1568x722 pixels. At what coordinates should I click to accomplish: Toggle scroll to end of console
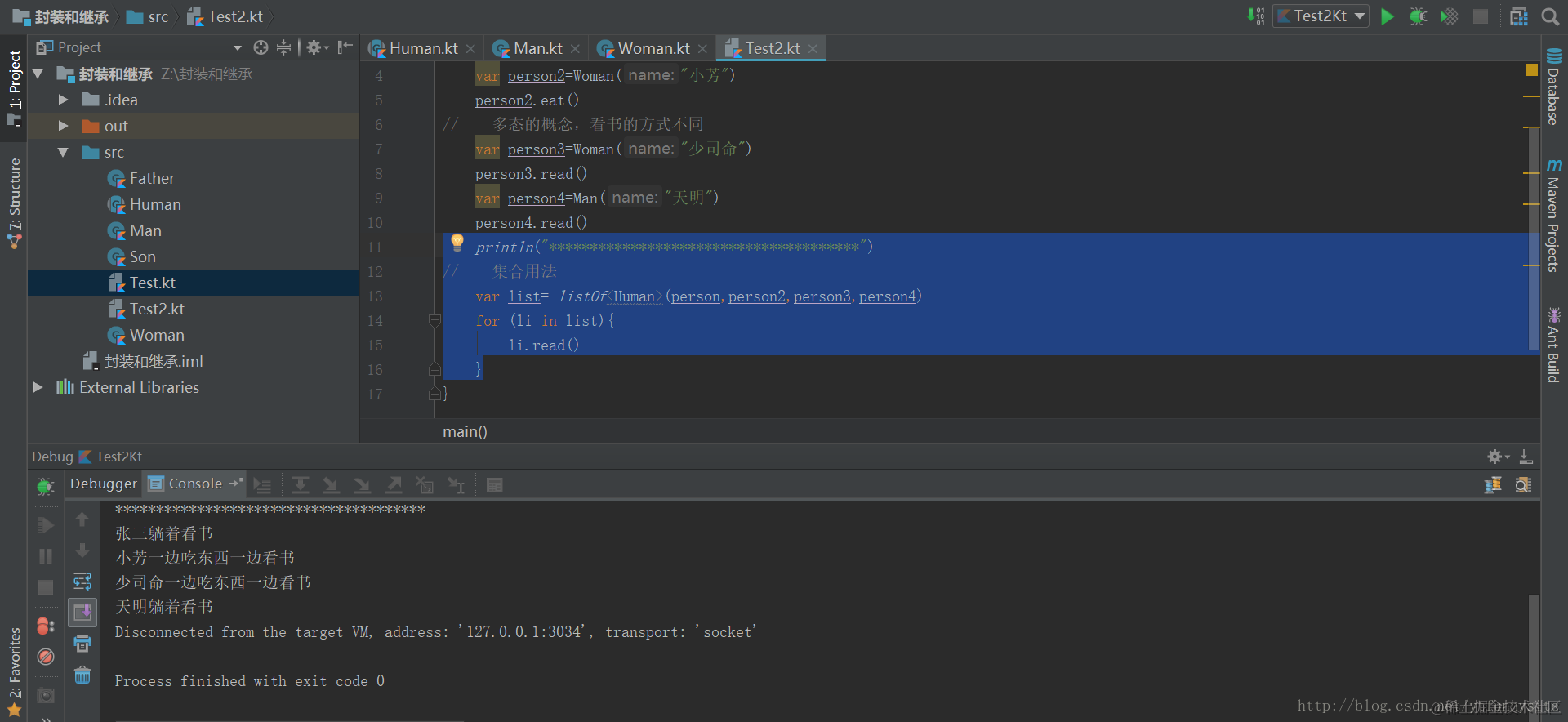[82, 613]
